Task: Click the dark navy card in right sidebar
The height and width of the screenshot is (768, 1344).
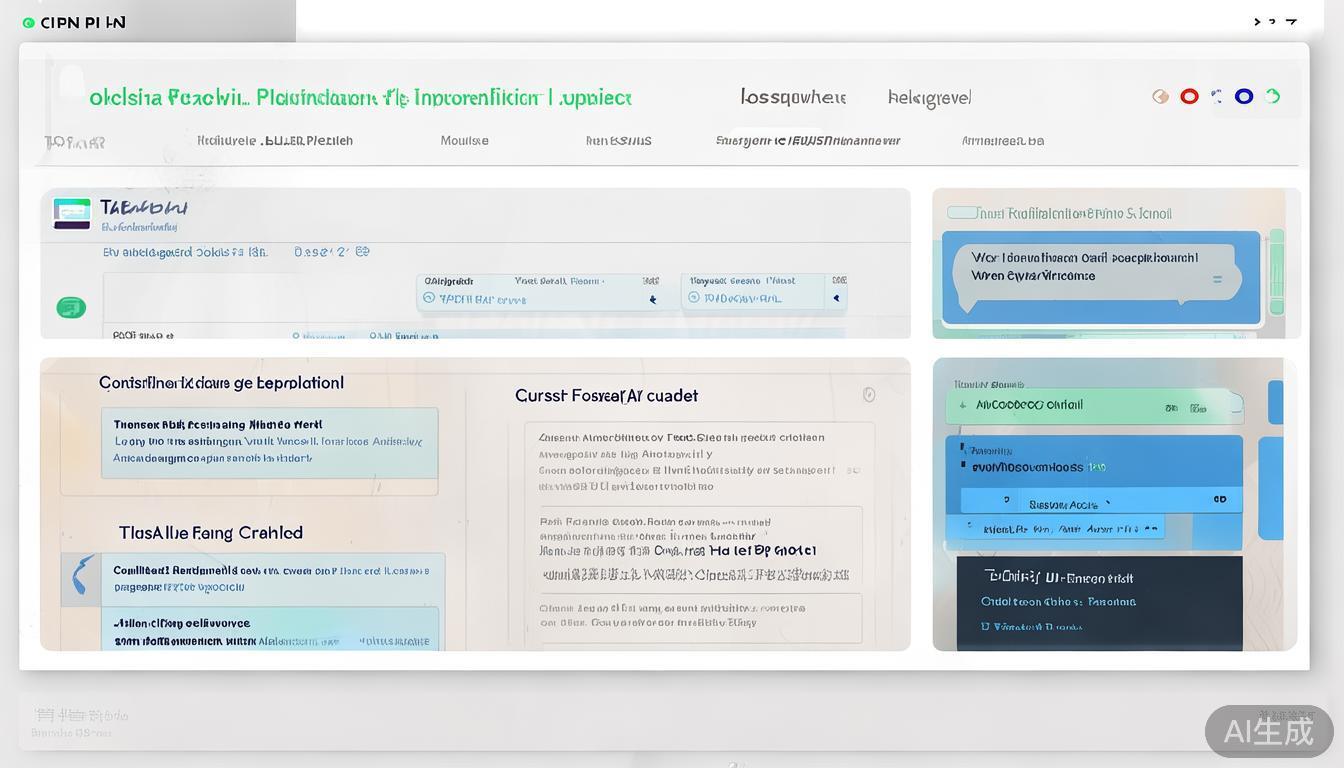Action: 1098,602
